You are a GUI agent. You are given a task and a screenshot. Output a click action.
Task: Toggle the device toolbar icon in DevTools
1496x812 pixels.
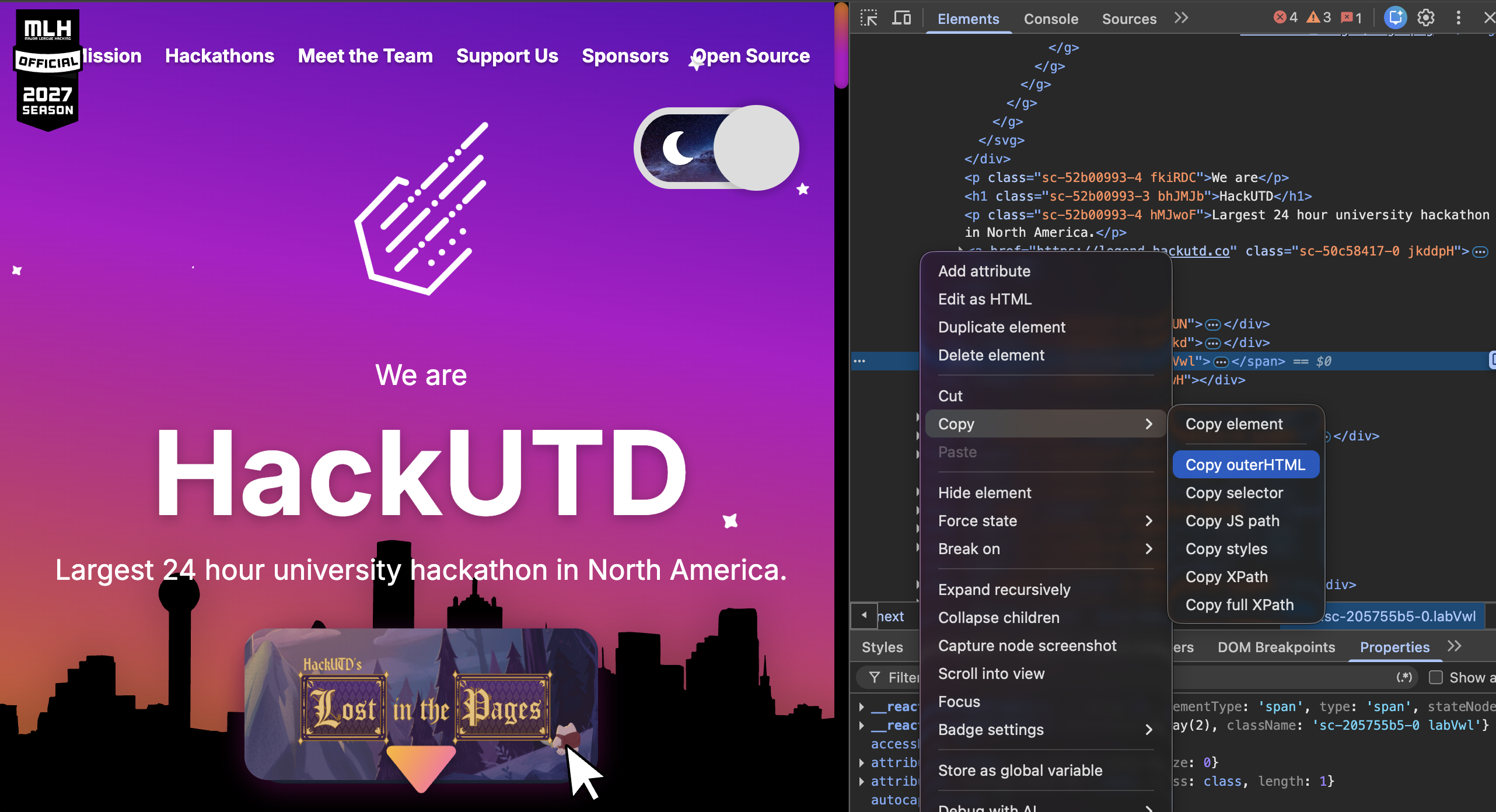901,18
